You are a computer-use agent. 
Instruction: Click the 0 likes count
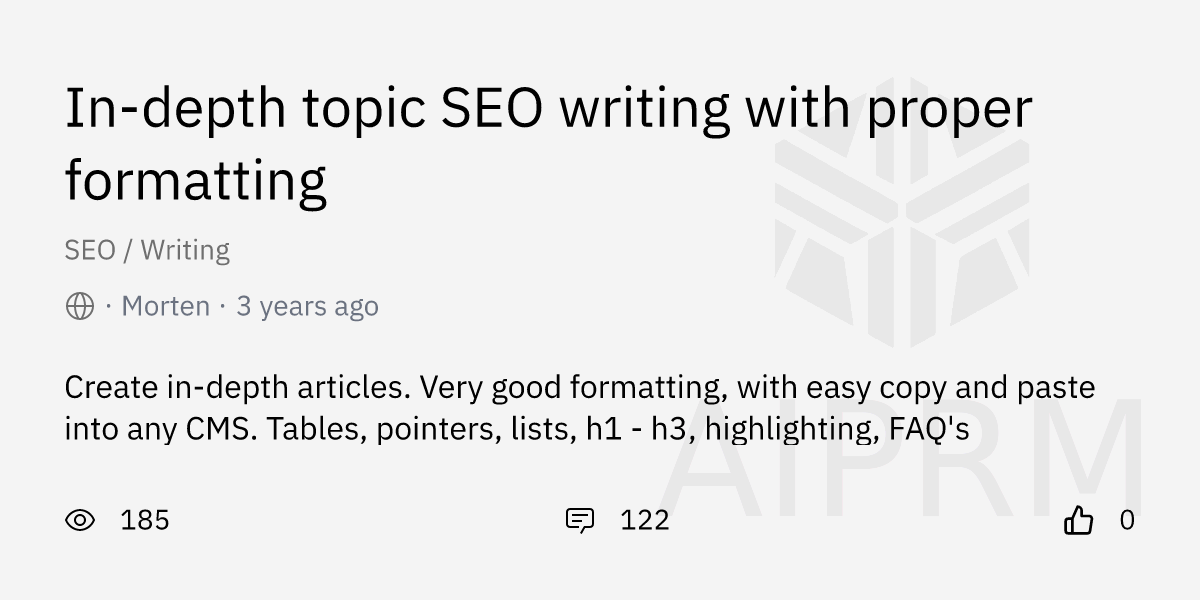(x=1127, y=520)
